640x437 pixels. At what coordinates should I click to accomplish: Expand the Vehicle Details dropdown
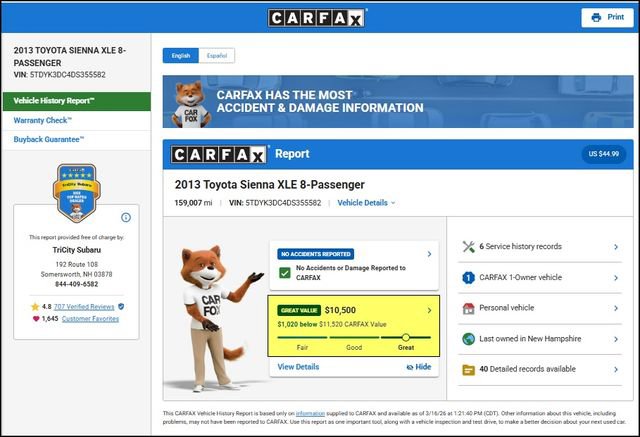tap(366, 203)
